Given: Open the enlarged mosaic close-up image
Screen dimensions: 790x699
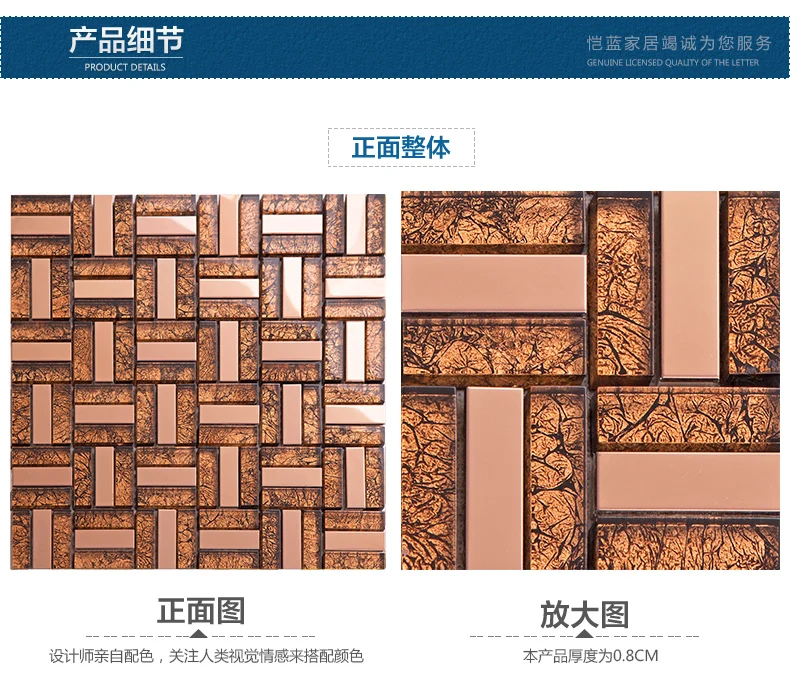Looking at the screenshot, I should (x=590, y=380).
